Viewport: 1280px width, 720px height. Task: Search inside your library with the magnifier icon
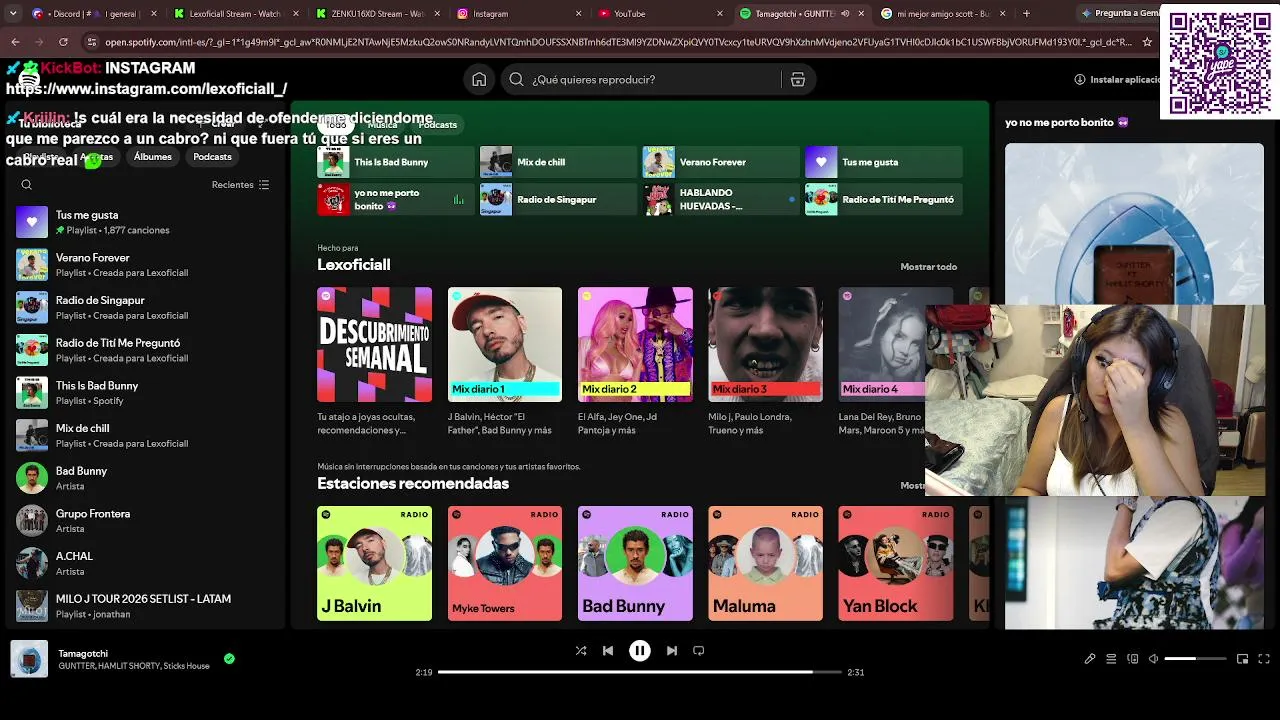tap(27, 185)
